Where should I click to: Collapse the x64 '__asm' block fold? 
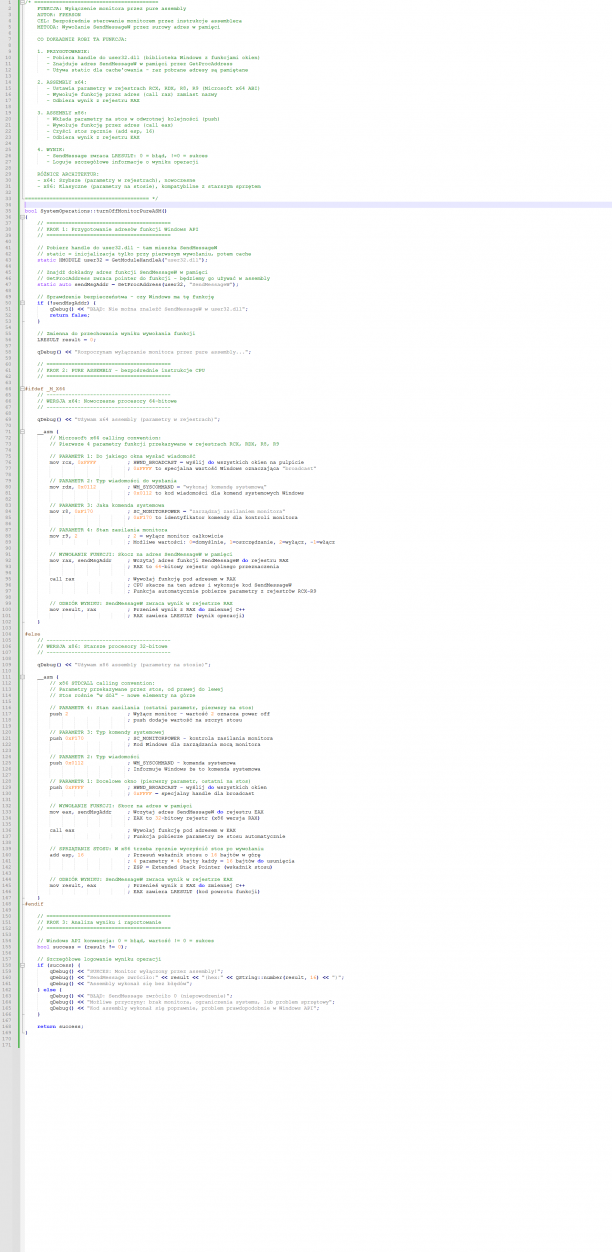21,431
